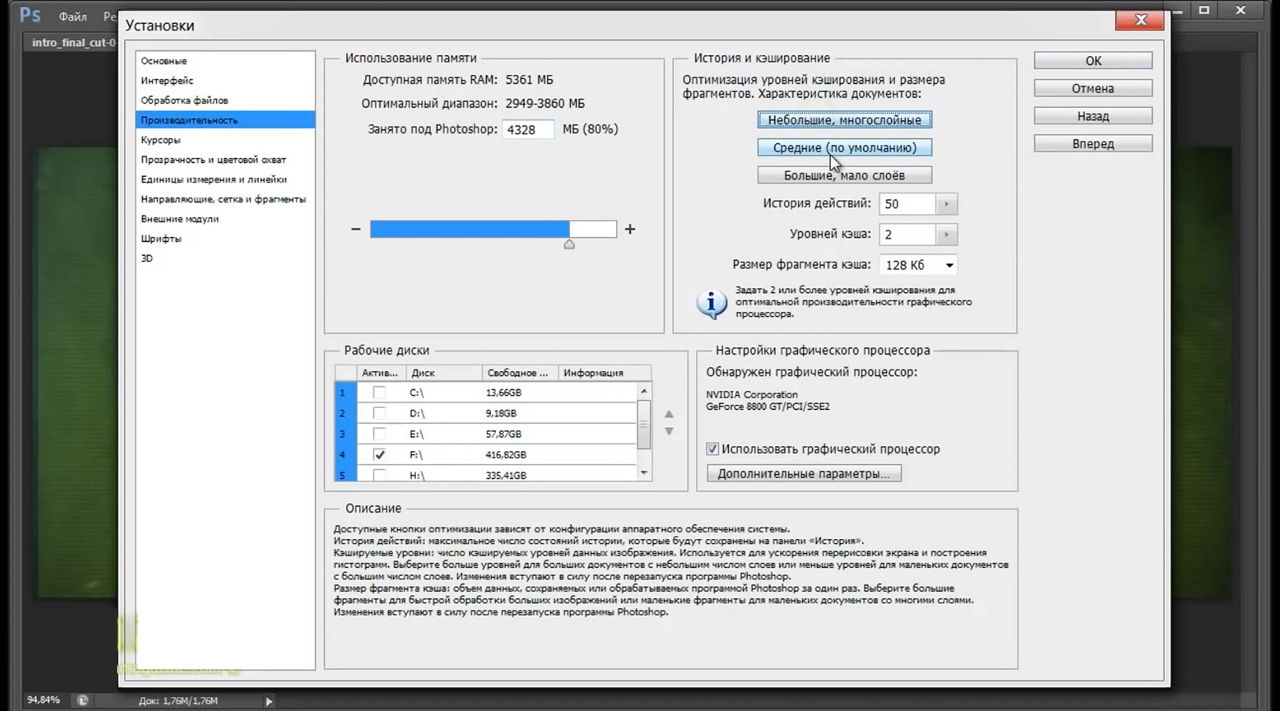Open Уровней кэша value arrow
This screenshot has width=1280, height=711.
point(946,234)
